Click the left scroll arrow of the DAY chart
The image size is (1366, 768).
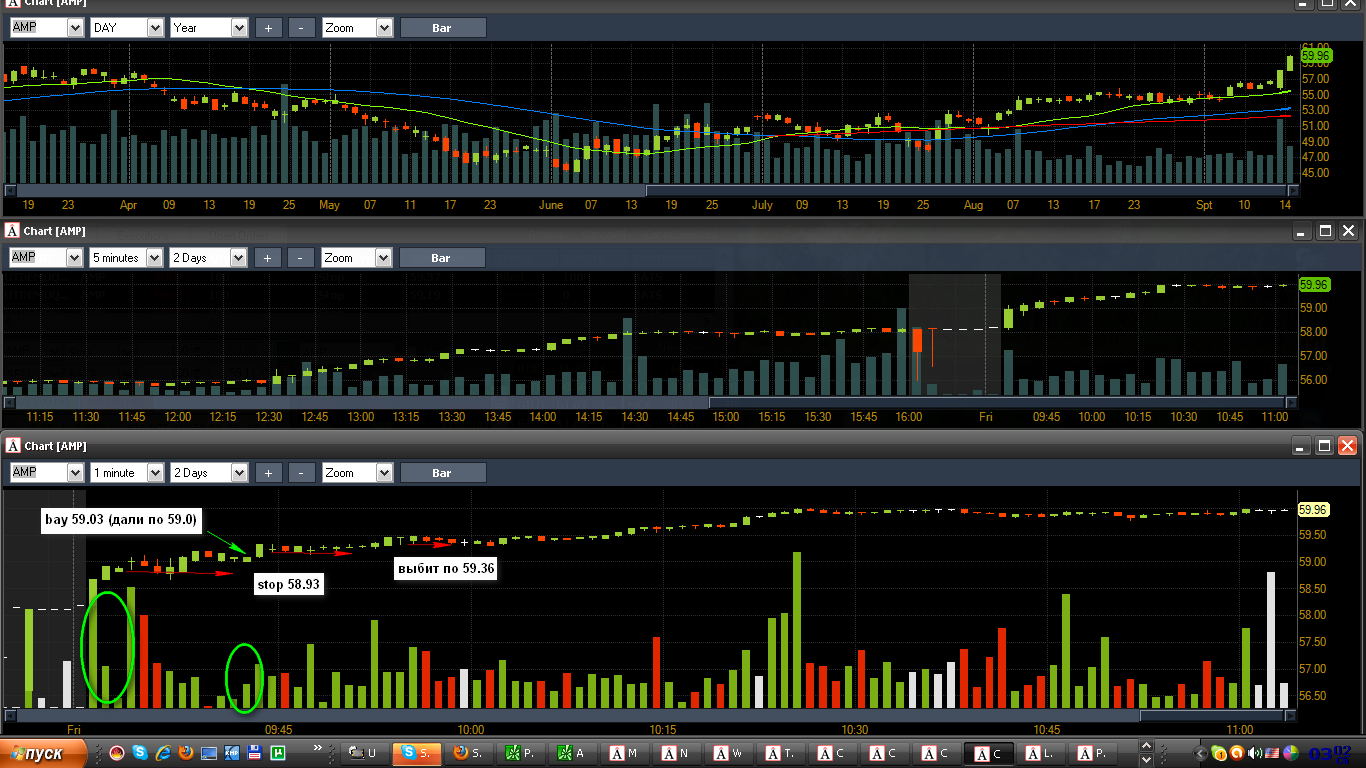10,190
